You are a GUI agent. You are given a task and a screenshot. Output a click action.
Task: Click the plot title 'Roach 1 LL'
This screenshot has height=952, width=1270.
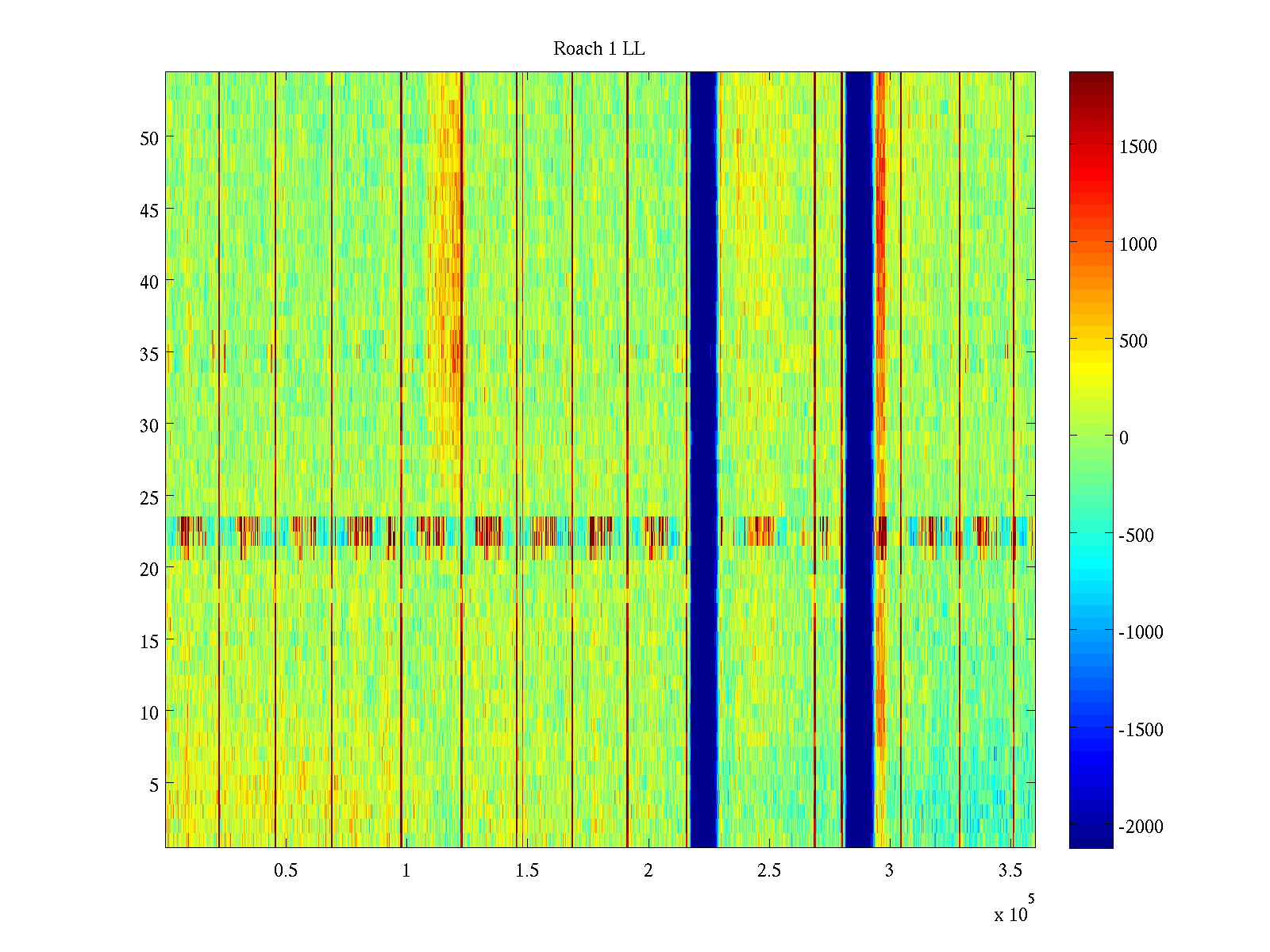tap(599, 49)
